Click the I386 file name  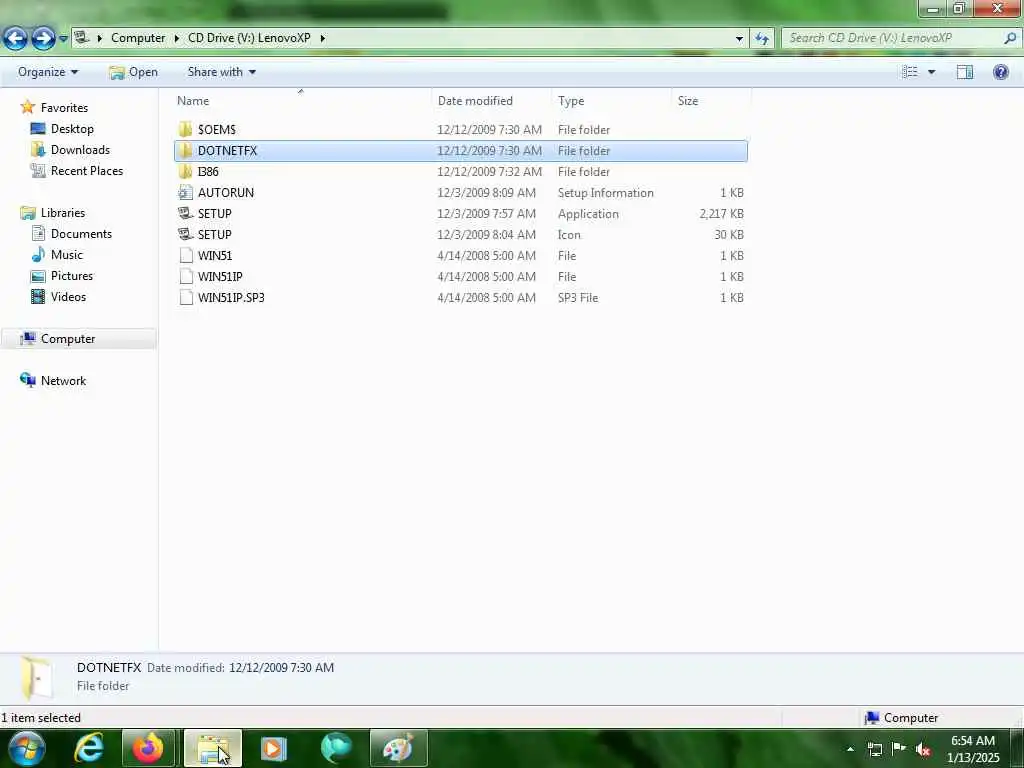tap(208, 171)
